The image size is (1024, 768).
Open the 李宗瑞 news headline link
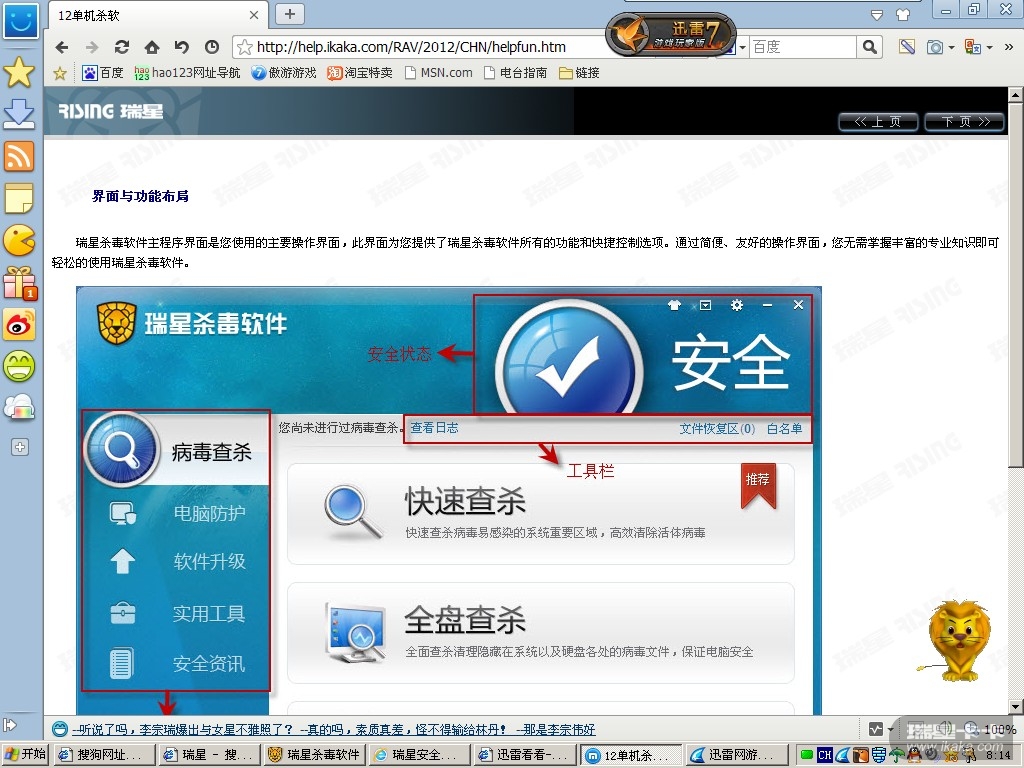point(334,729)
